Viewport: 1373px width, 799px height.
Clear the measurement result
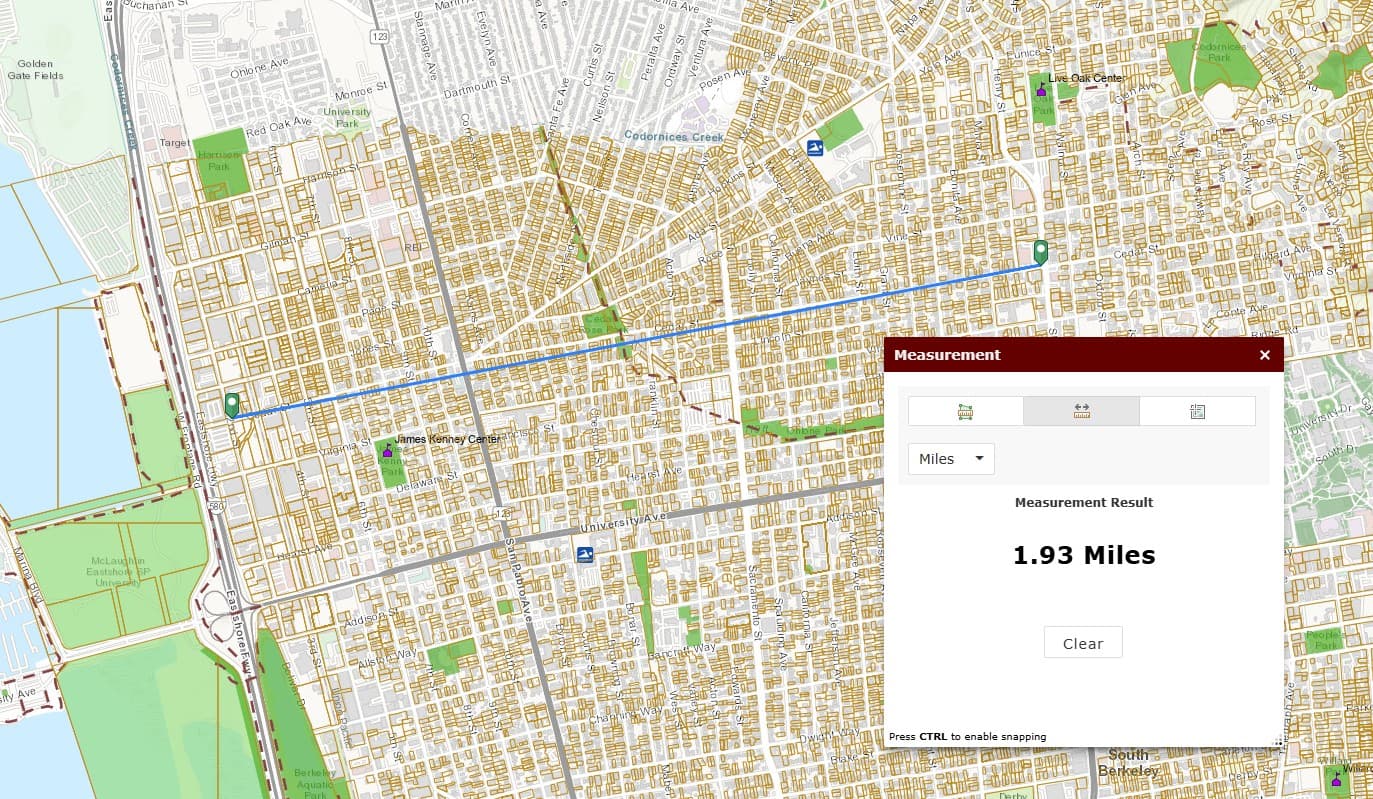1083,643
